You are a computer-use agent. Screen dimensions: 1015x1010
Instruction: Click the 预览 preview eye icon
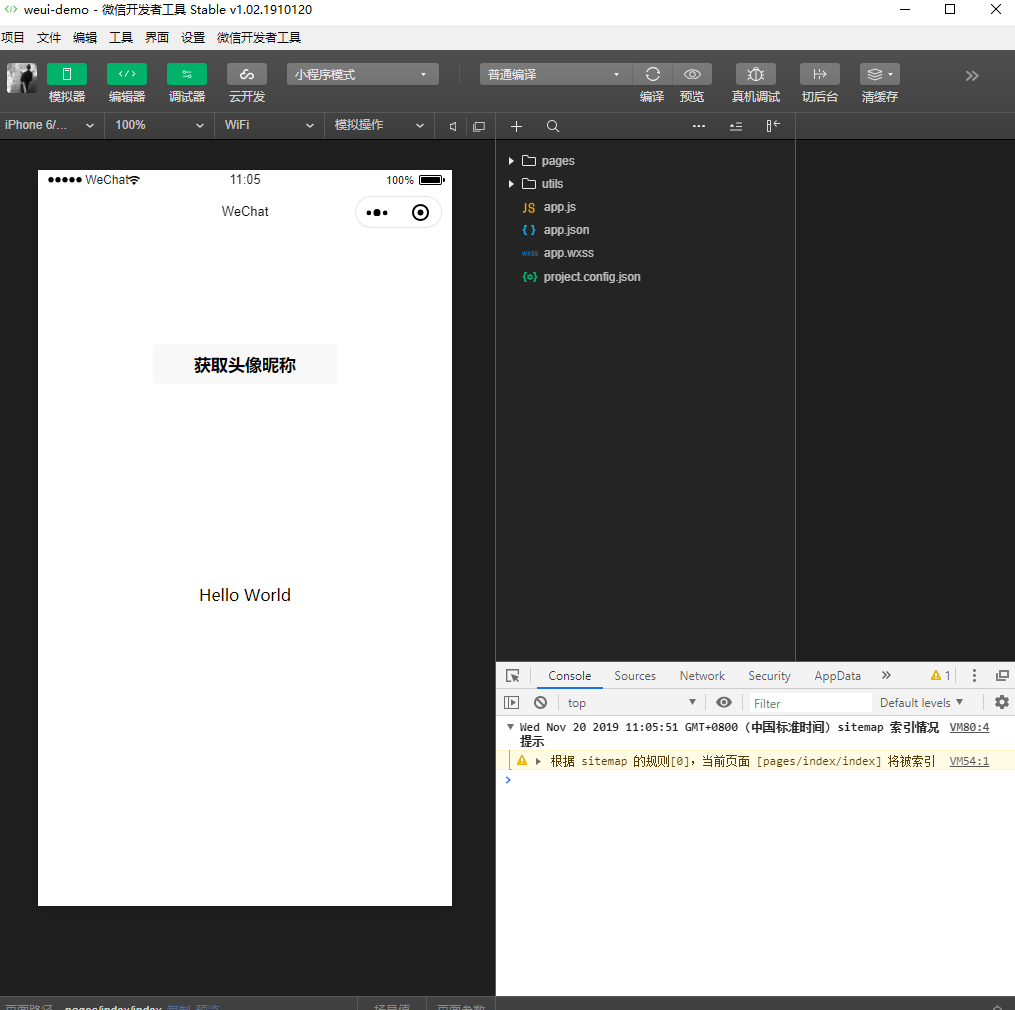[692, 74]
